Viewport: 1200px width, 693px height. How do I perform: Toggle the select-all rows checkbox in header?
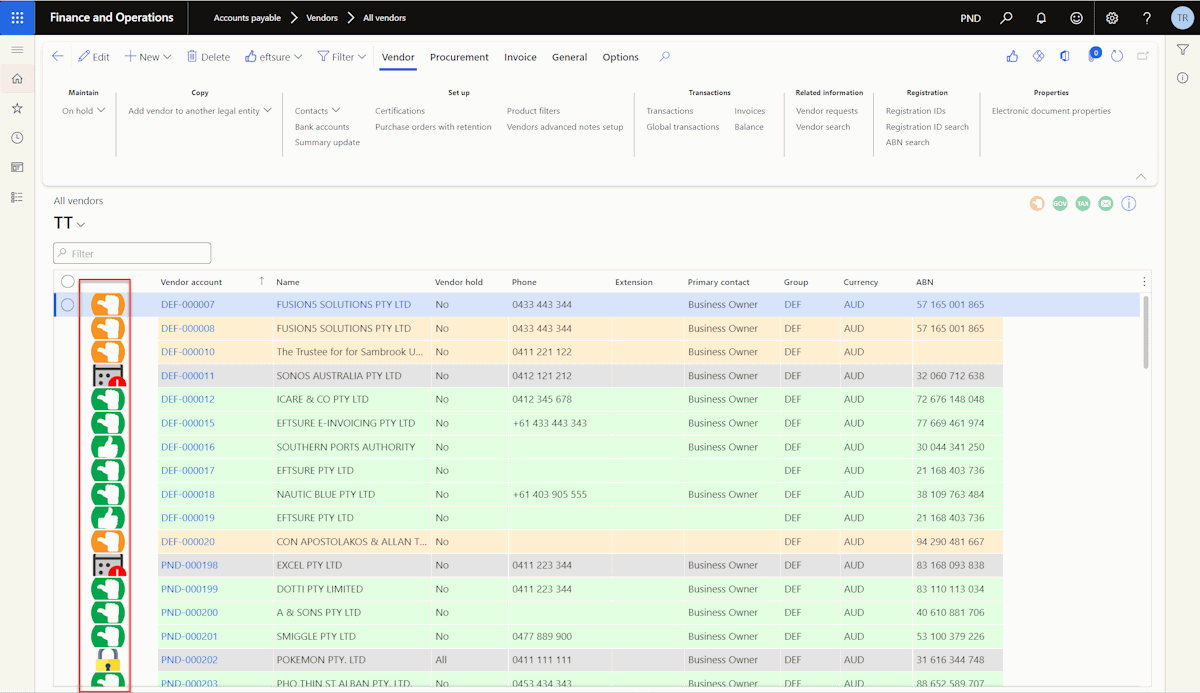[68, 282]
